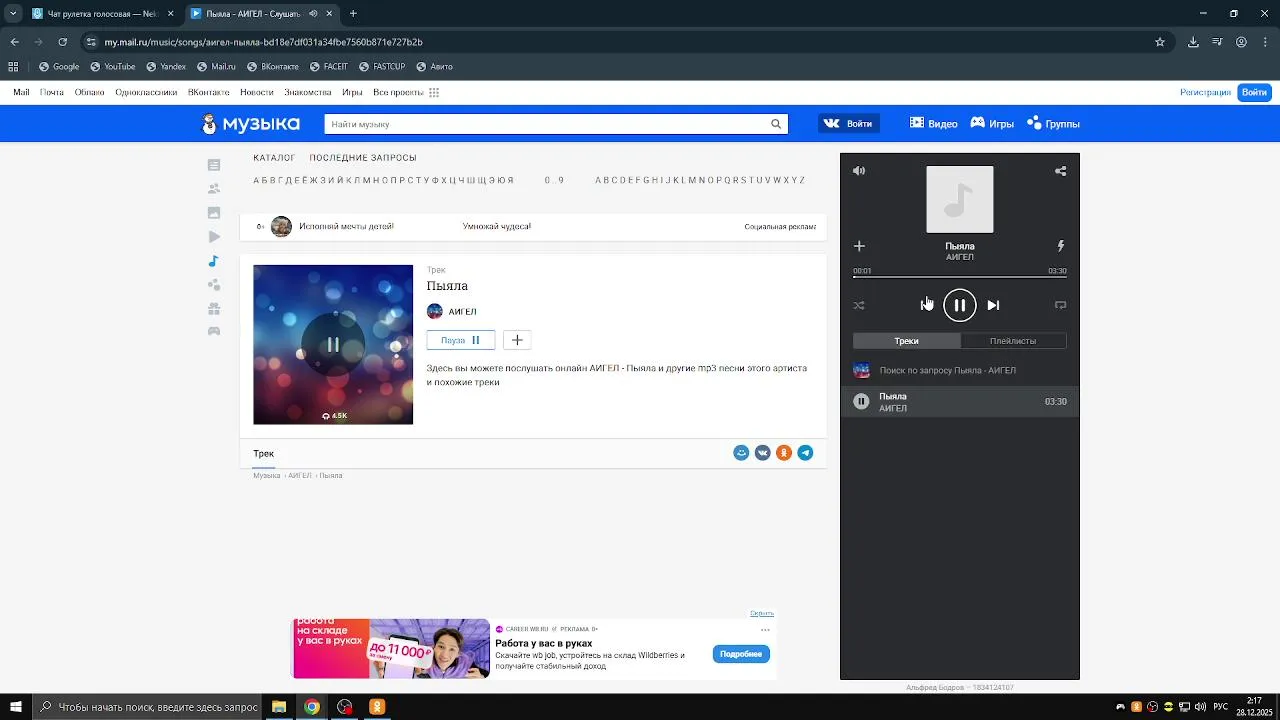1280x720 pixels.
Task: Seek along the track progress bar
Action: (960, 276)
